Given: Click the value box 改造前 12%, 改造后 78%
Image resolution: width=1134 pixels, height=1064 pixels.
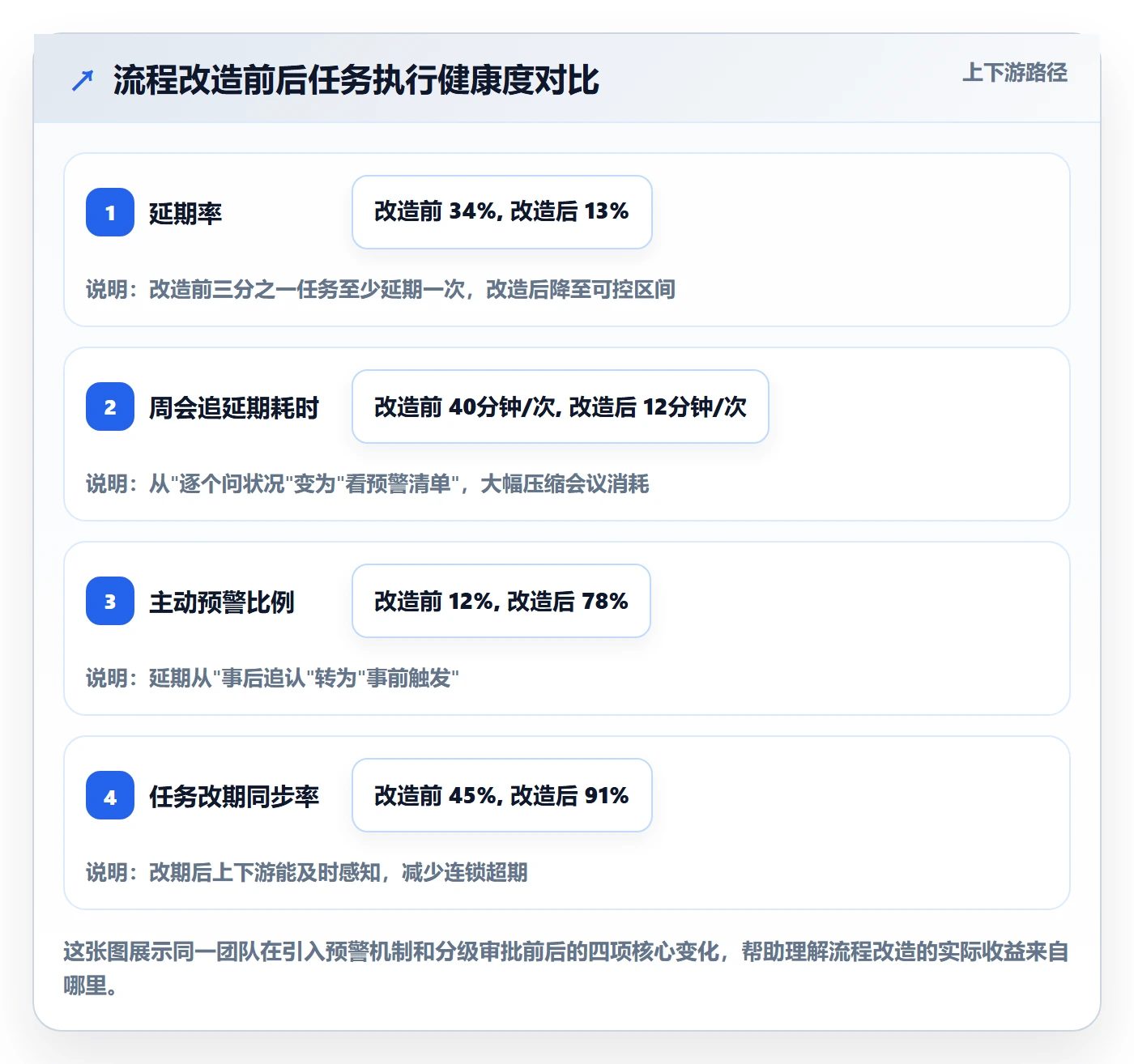Looking at the screenshot, I should pos(501,601).
